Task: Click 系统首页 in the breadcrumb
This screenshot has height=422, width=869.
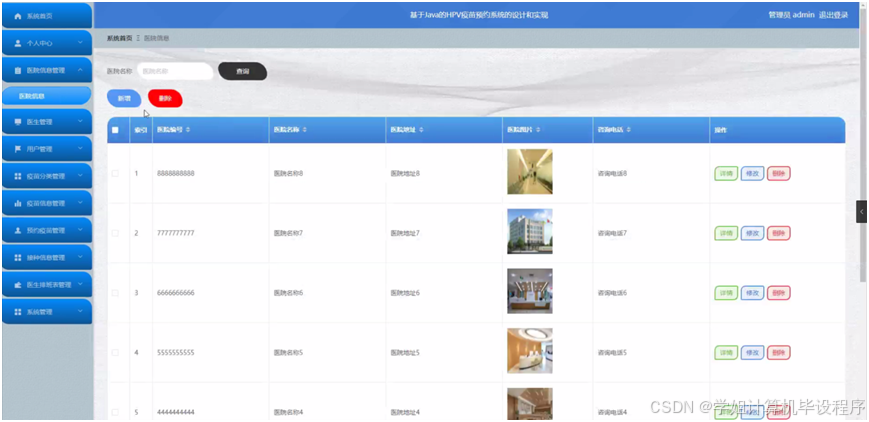Action: point(120,38)
